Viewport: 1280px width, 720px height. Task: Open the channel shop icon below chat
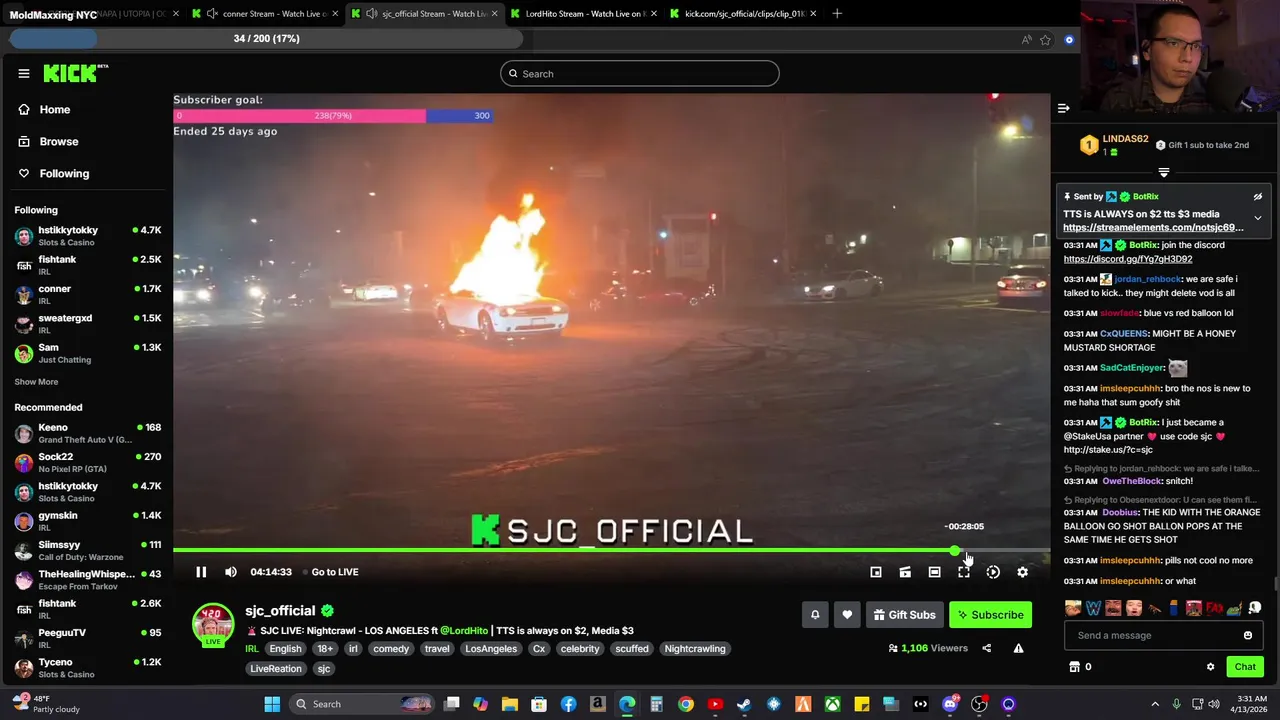click(1074, 667)
